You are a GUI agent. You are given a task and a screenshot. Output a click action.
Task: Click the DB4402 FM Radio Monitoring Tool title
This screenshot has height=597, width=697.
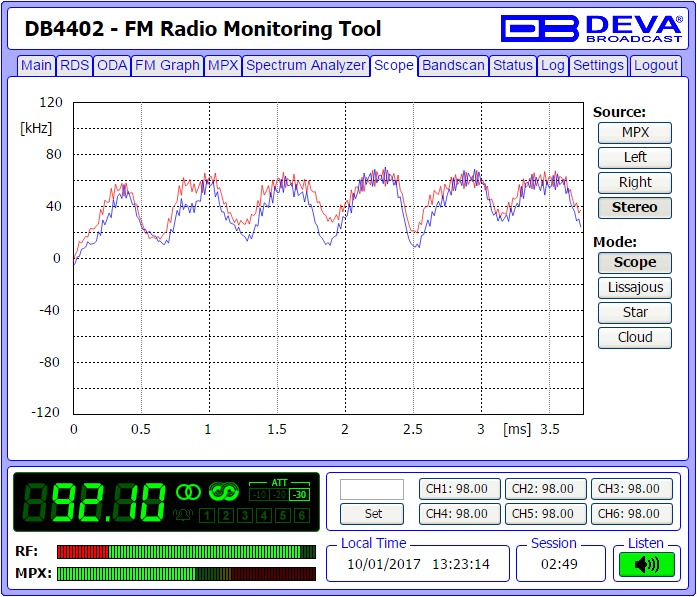click(203, 29)
